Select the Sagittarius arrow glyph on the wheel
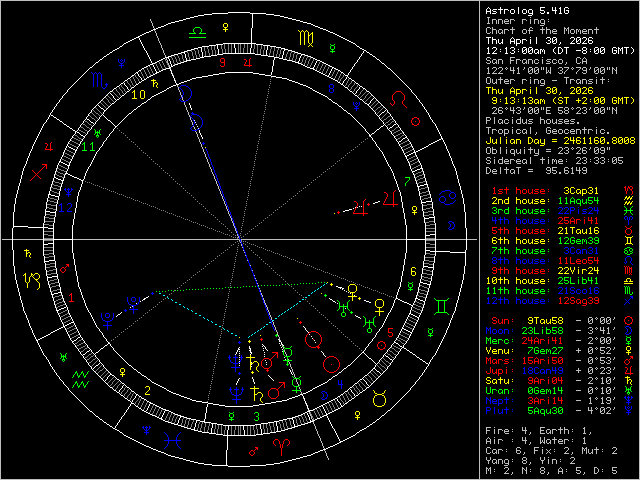The height and width of the screenshot is (480, 640). click(x=38, y=173)
